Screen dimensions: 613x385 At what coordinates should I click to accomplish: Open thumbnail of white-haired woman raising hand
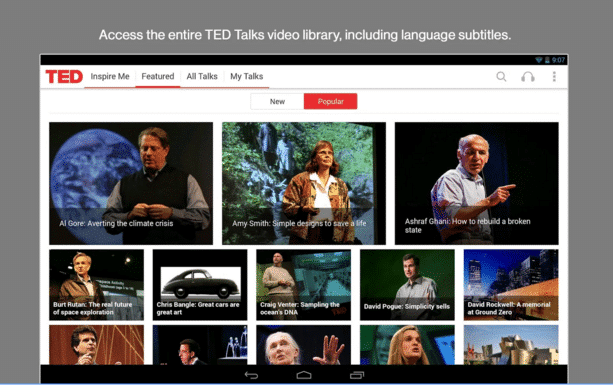coord(303,345)
